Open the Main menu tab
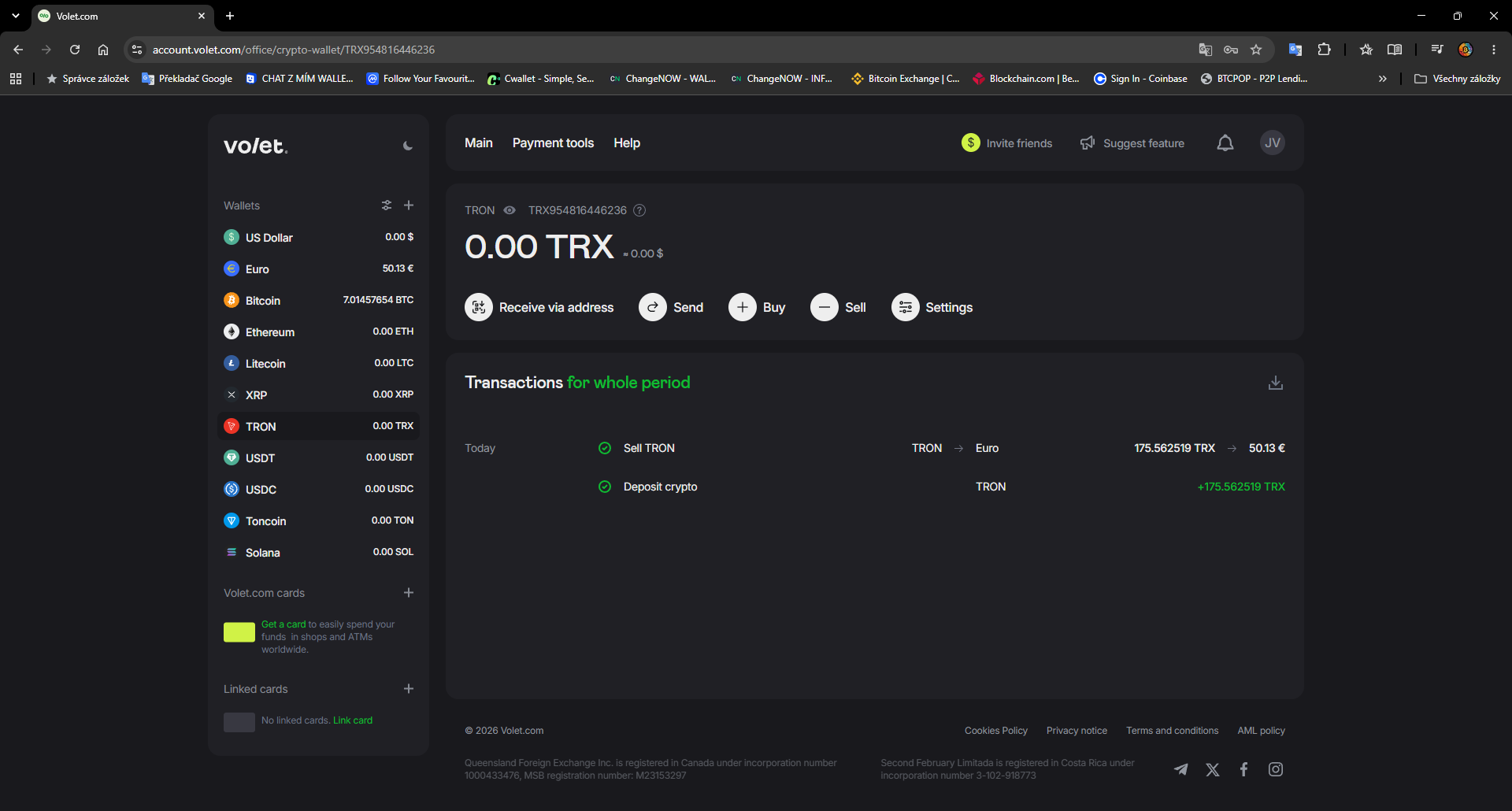The height and width of the screenshot is (811, 1512). coord(479,143)
